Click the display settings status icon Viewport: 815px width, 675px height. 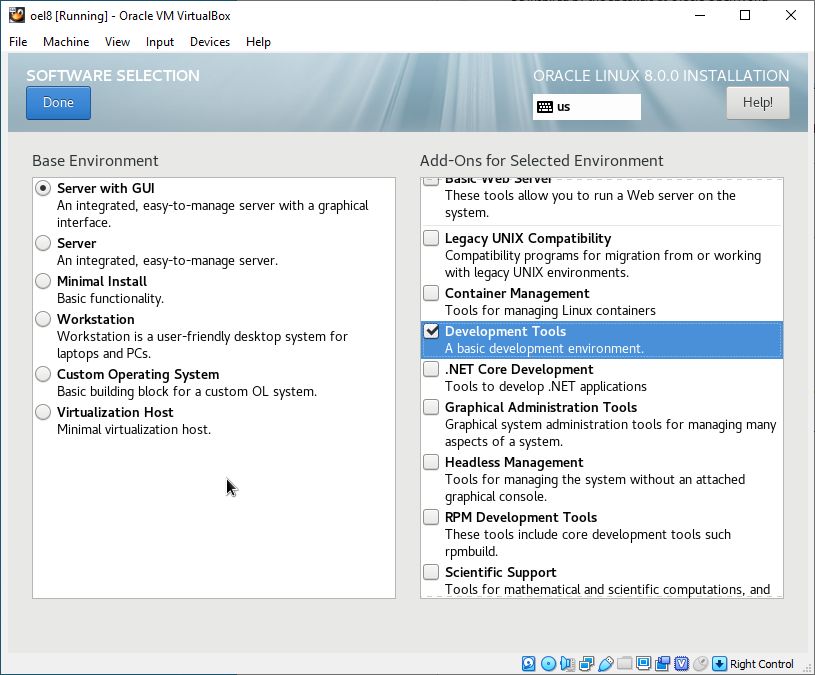(643, 664)
